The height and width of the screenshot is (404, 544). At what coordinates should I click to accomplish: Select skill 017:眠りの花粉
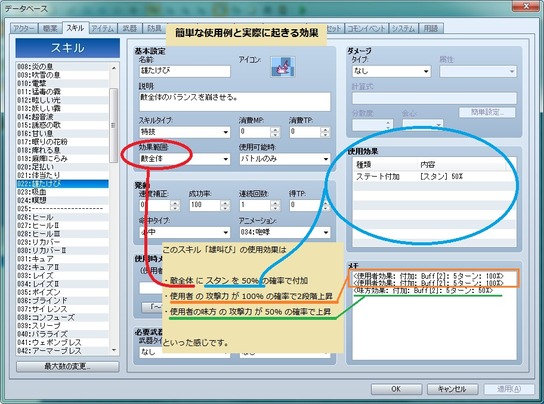(62, 142)
